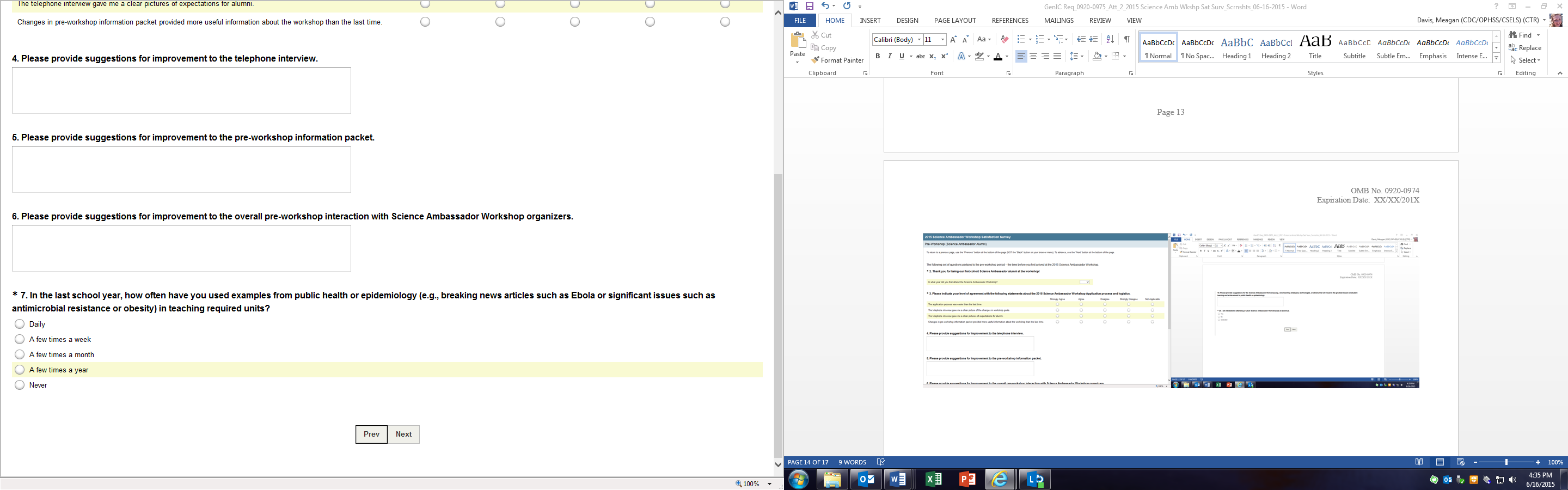The width and height of the screenshot is (1568, 490).
Task: Open the font size dropdown
Action: [x=942, y=40]
